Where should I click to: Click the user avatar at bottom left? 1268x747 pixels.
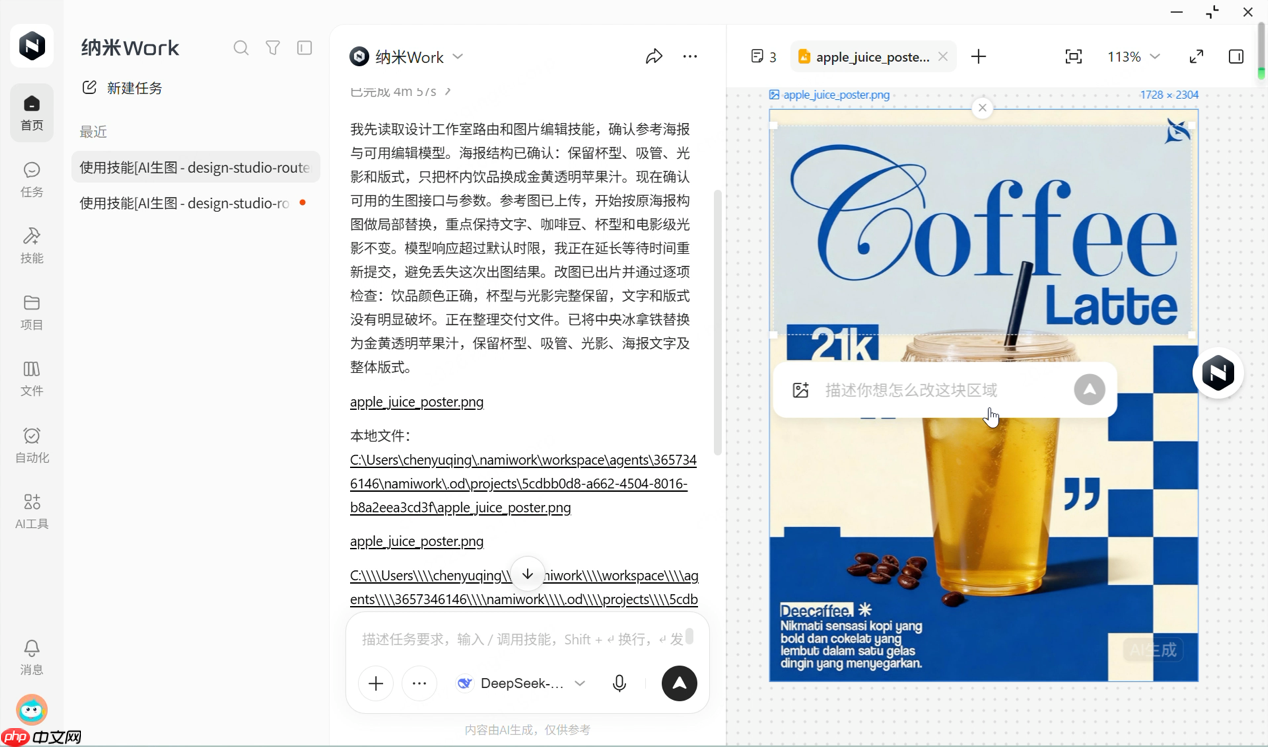click(32, 710)
